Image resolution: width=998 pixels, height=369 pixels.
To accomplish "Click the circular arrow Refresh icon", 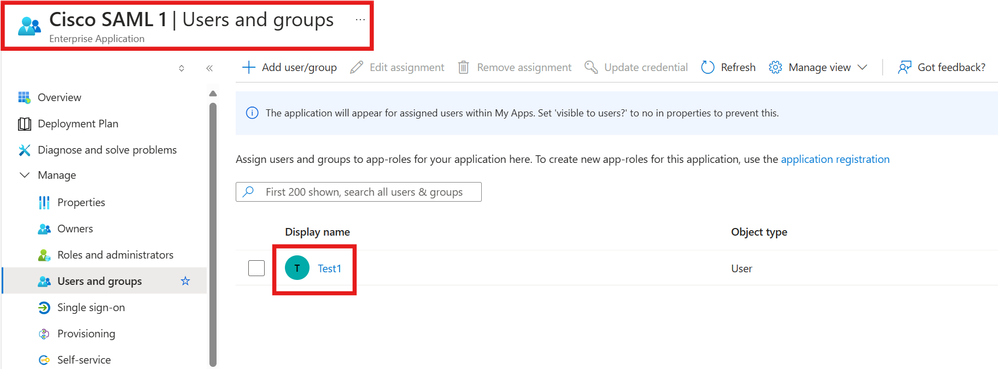I will [708, 67].
